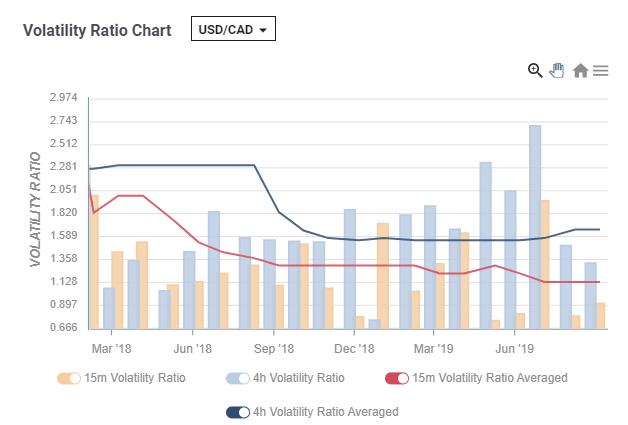This screenshot has height=425, width=628.
Task: Disable the 15m Volatility Ratio Averaged switch
Action: tap(396, 378)
